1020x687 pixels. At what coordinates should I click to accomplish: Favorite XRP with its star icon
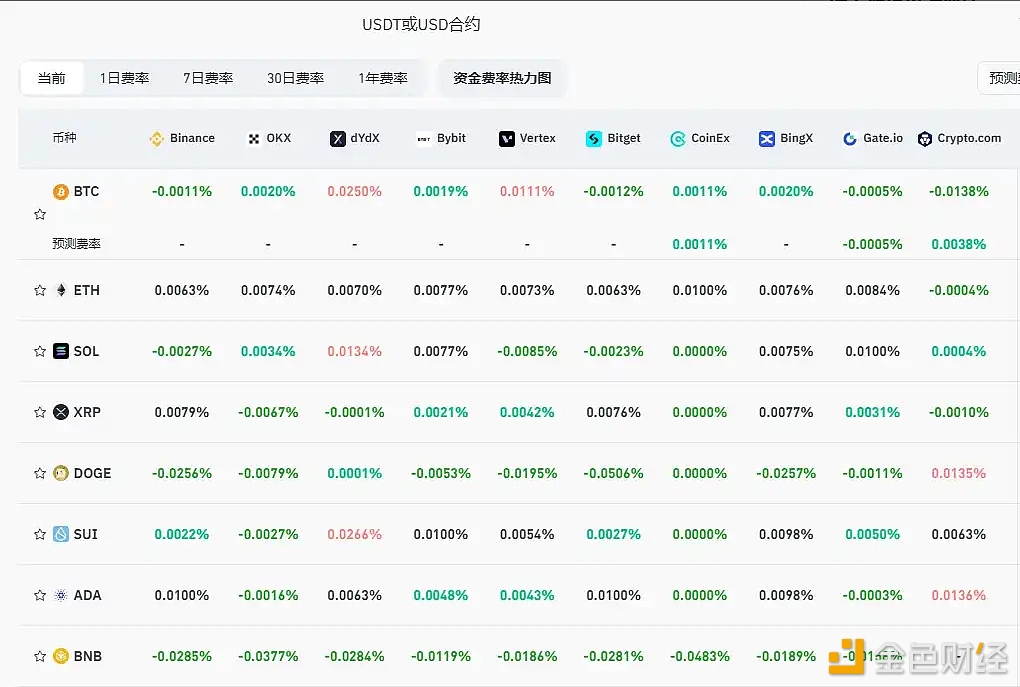point(40,412)
